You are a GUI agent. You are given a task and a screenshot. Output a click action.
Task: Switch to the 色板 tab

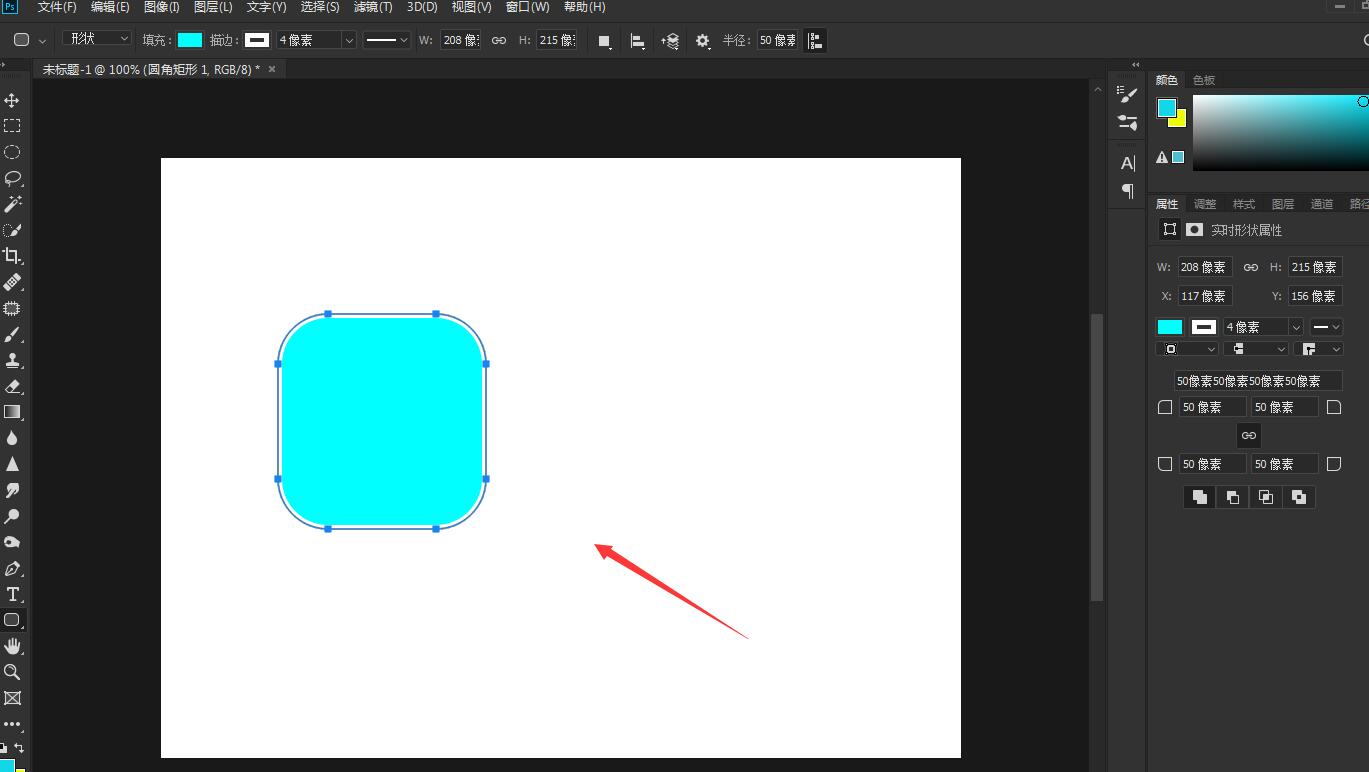click(x=1204, y=80)
